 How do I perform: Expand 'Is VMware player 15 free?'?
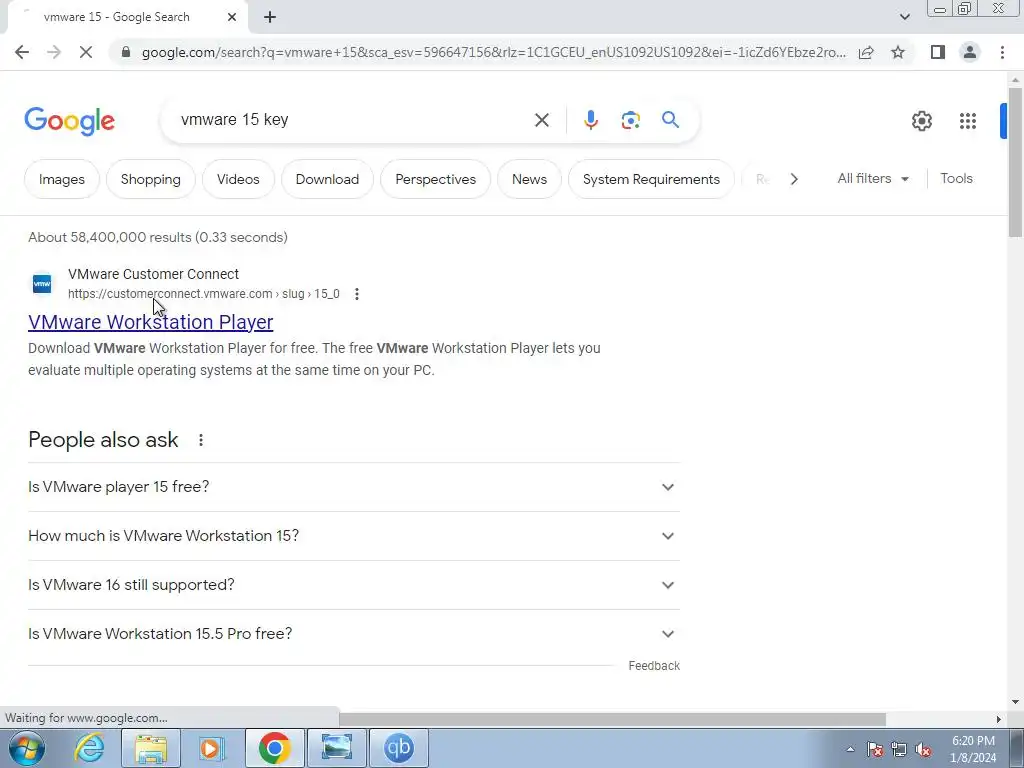(354, 487)
